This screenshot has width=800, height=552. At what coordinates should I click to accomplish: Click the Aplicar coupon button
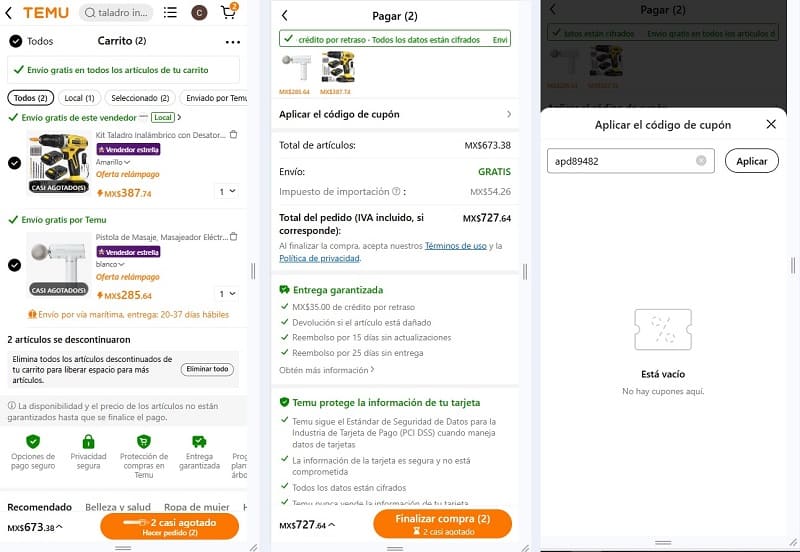coord(752,161)
